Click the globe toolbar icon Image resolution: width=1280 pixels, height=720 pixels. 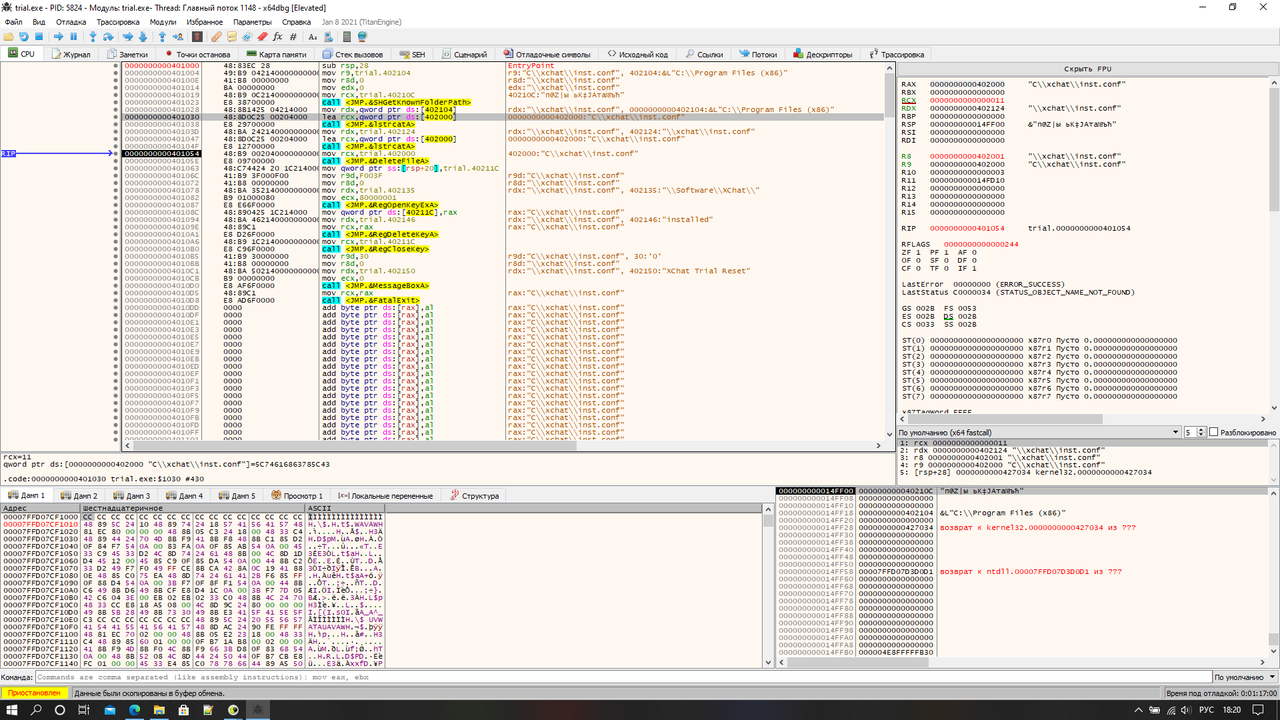pyautogui.click(x=362, y=36)
